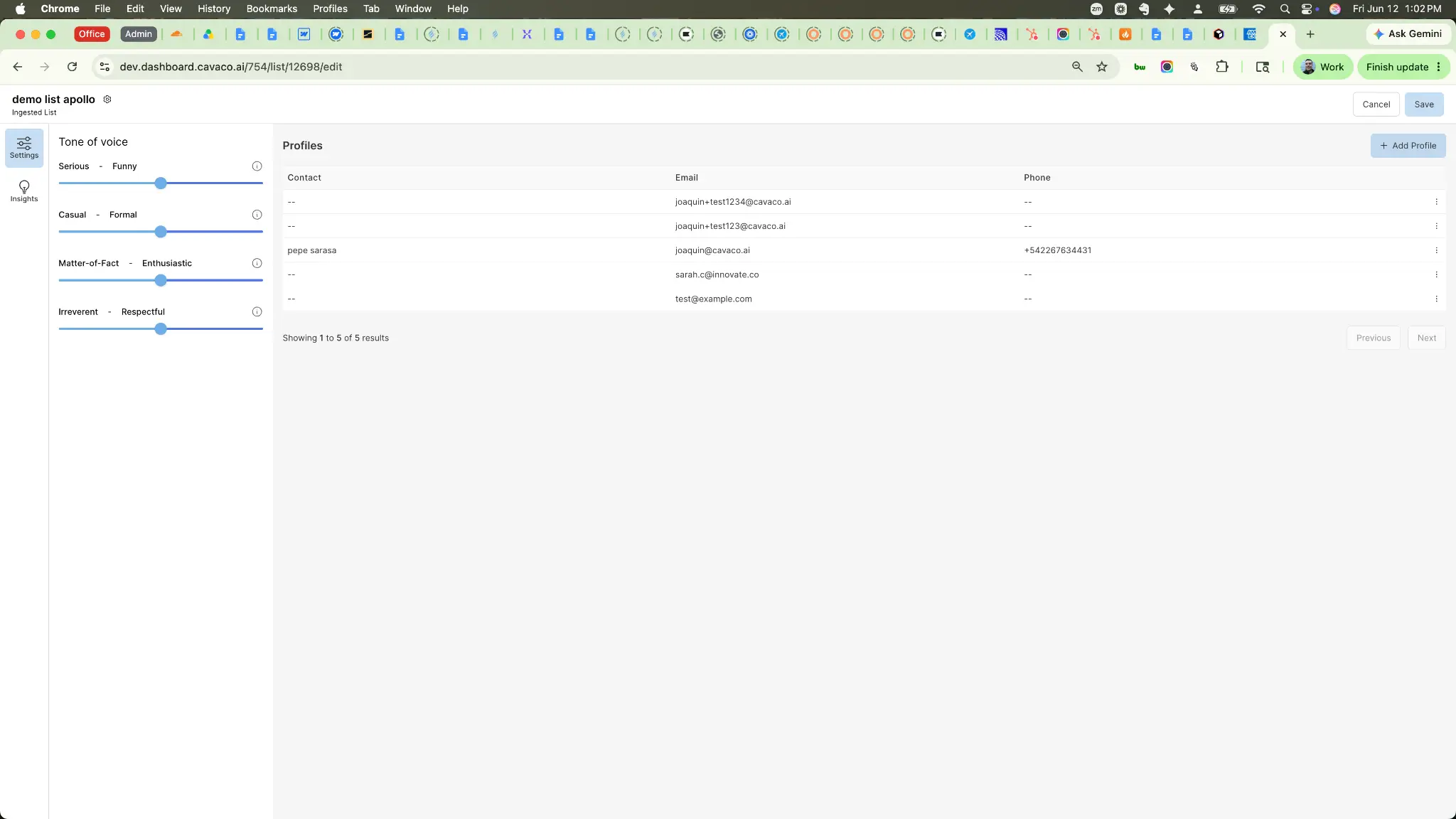This screenshot has width=1456, height=819.
Task: Open row menu for joaquin+test1234@cavaco.ai
Action: click(1436, 202)
